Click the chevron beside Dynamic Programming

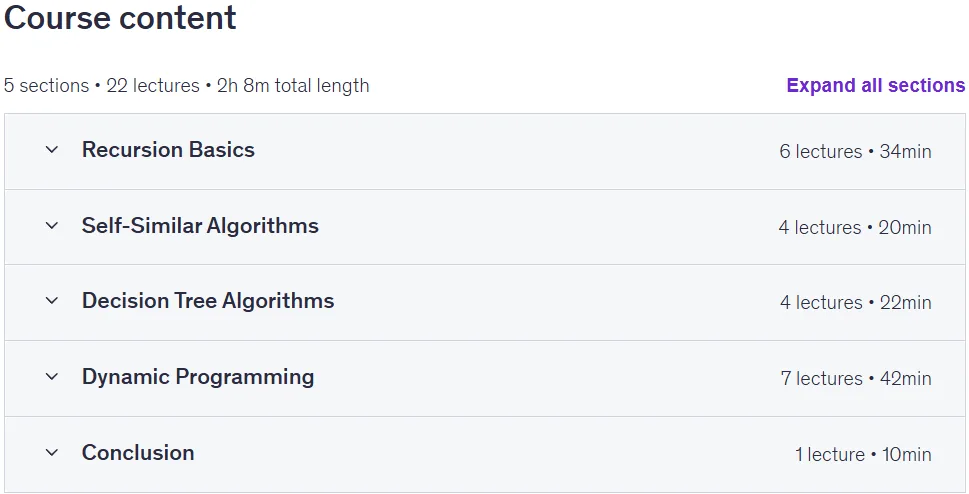click(x=52, y=377)
